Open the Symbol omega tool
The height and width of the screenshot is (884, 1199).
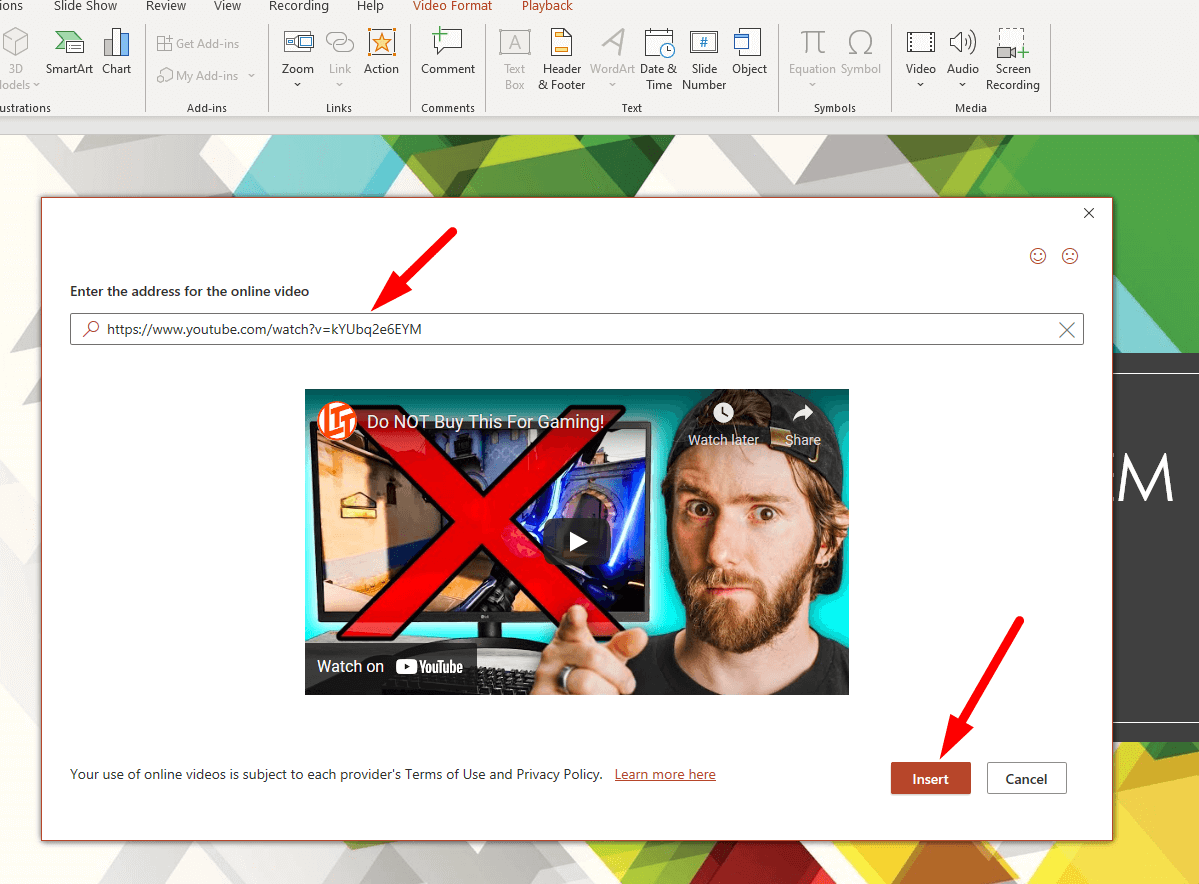pos(860,52)
